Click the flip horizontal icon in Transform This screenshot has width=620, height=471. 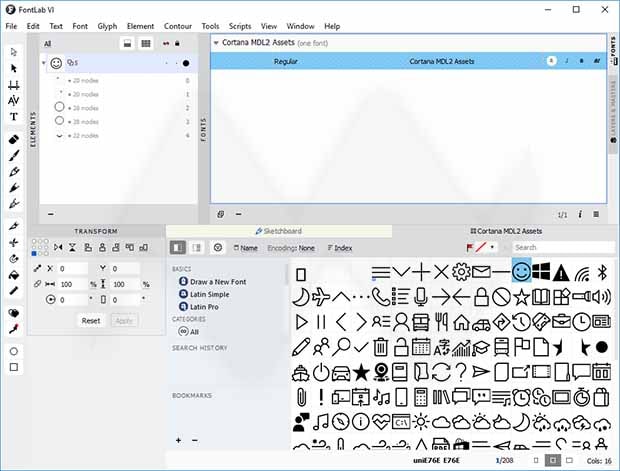(58, 247)
